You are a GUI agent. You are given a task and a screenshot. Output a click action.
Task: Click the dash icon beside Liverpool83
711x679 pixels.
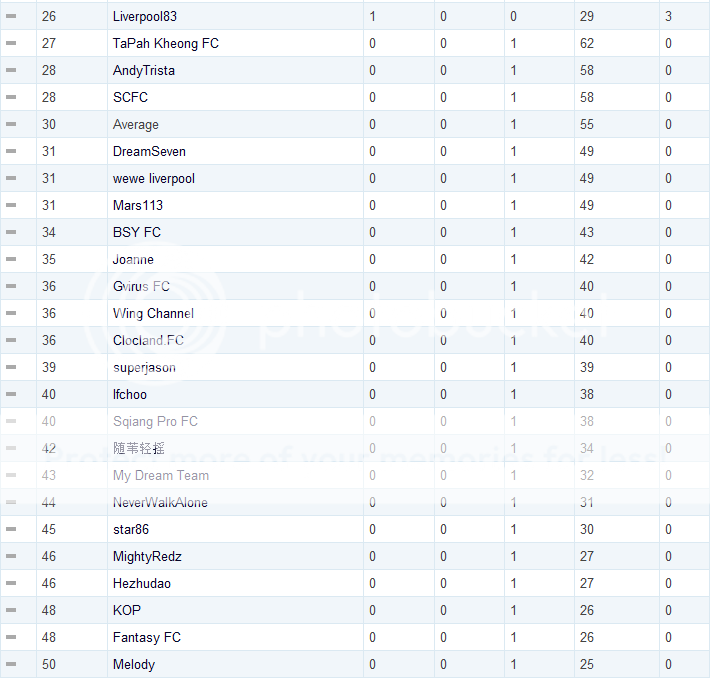[x=11, y=17]
